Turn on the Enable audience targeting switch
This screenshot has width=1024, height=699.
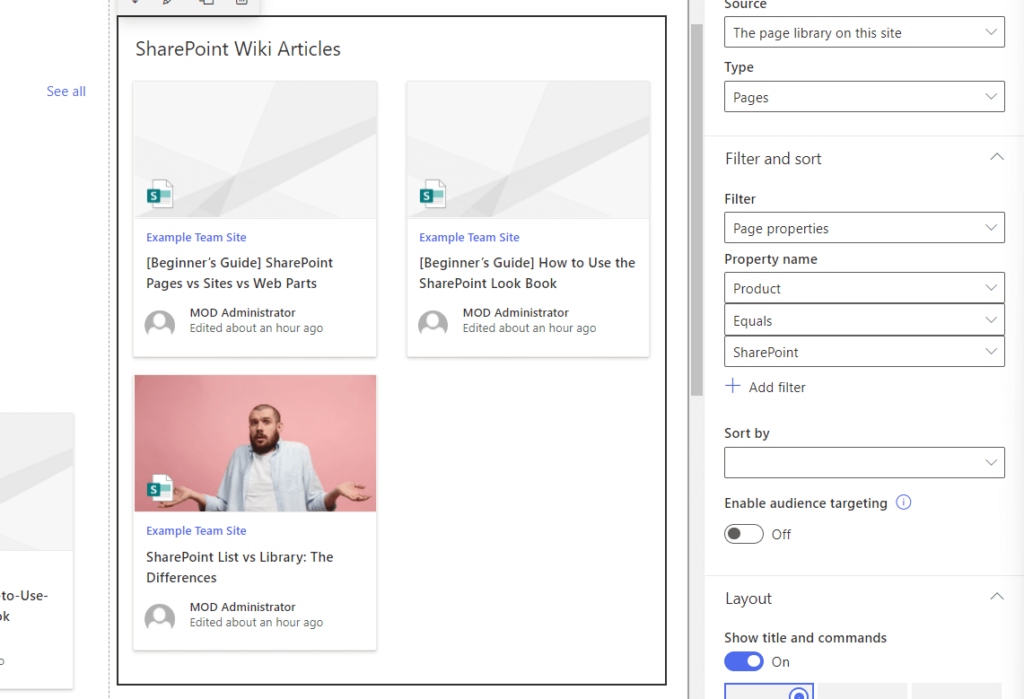click(744, 534)
